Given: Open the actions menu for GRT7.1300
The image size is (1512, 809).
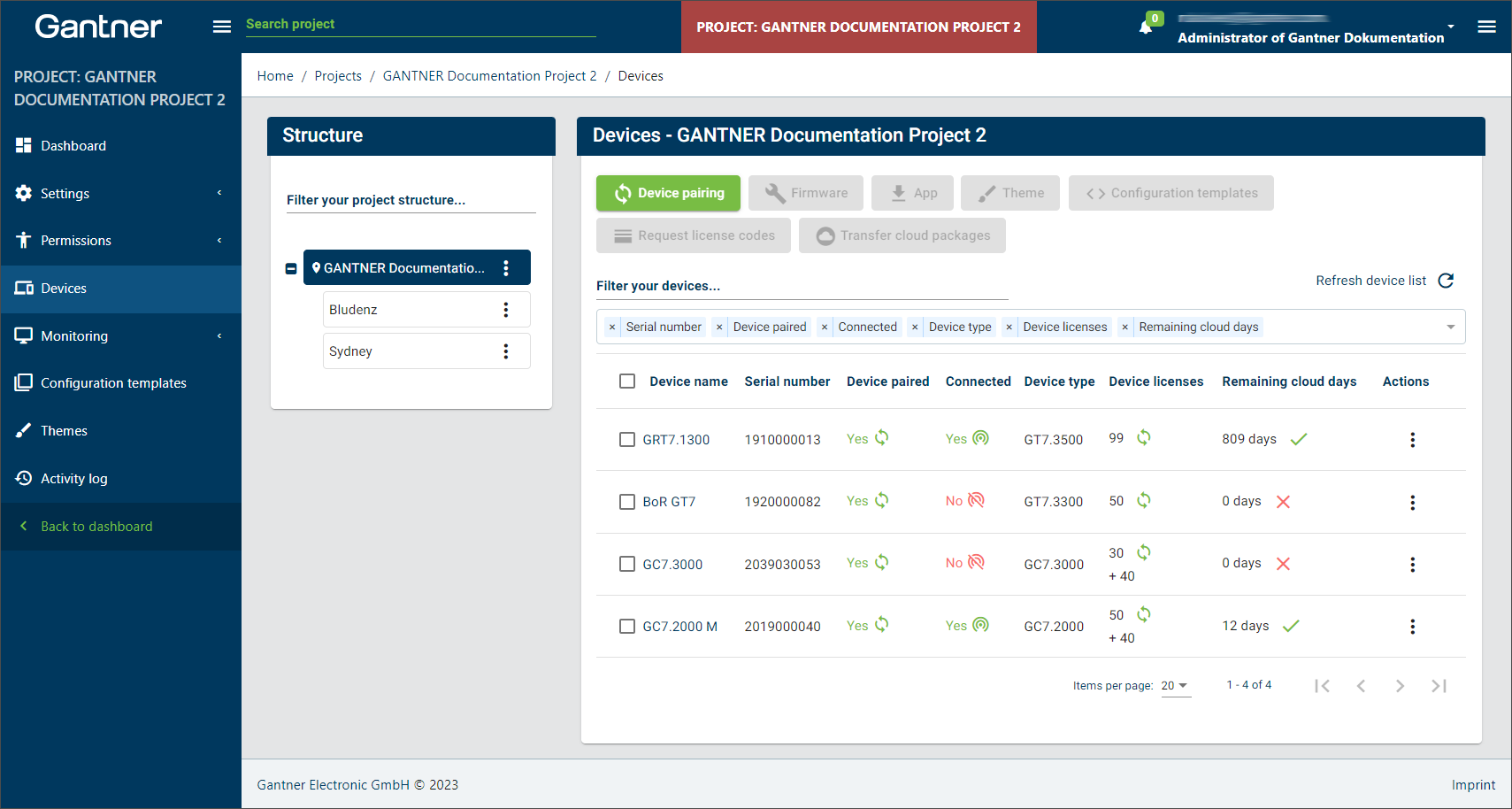Looking at the screenshot, I should [x=1413, y=440].
